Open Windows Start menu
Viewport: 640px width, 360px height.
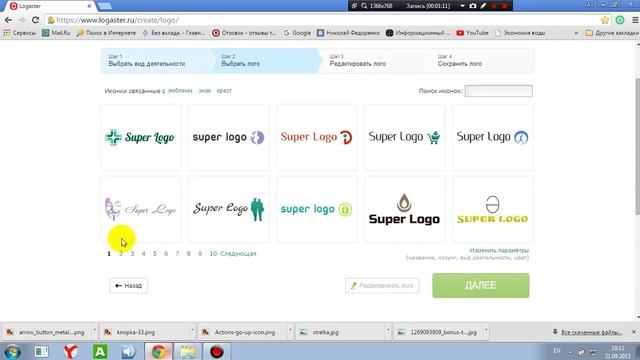(x=12, y=351)
